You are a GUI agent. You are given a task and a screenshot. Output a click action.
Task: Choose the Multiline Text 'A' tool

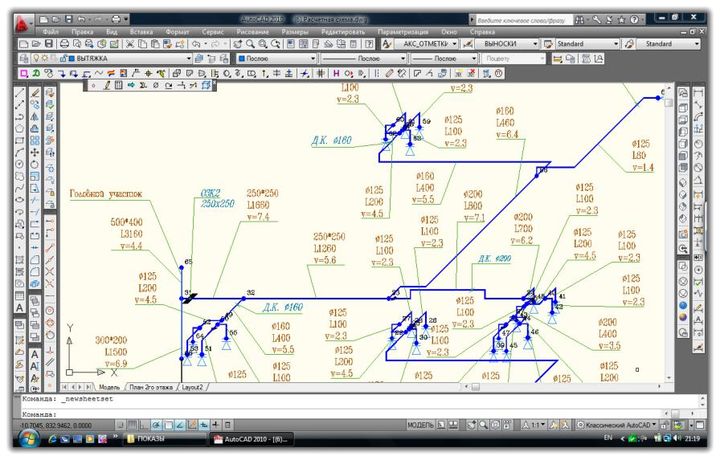[19, 308]
